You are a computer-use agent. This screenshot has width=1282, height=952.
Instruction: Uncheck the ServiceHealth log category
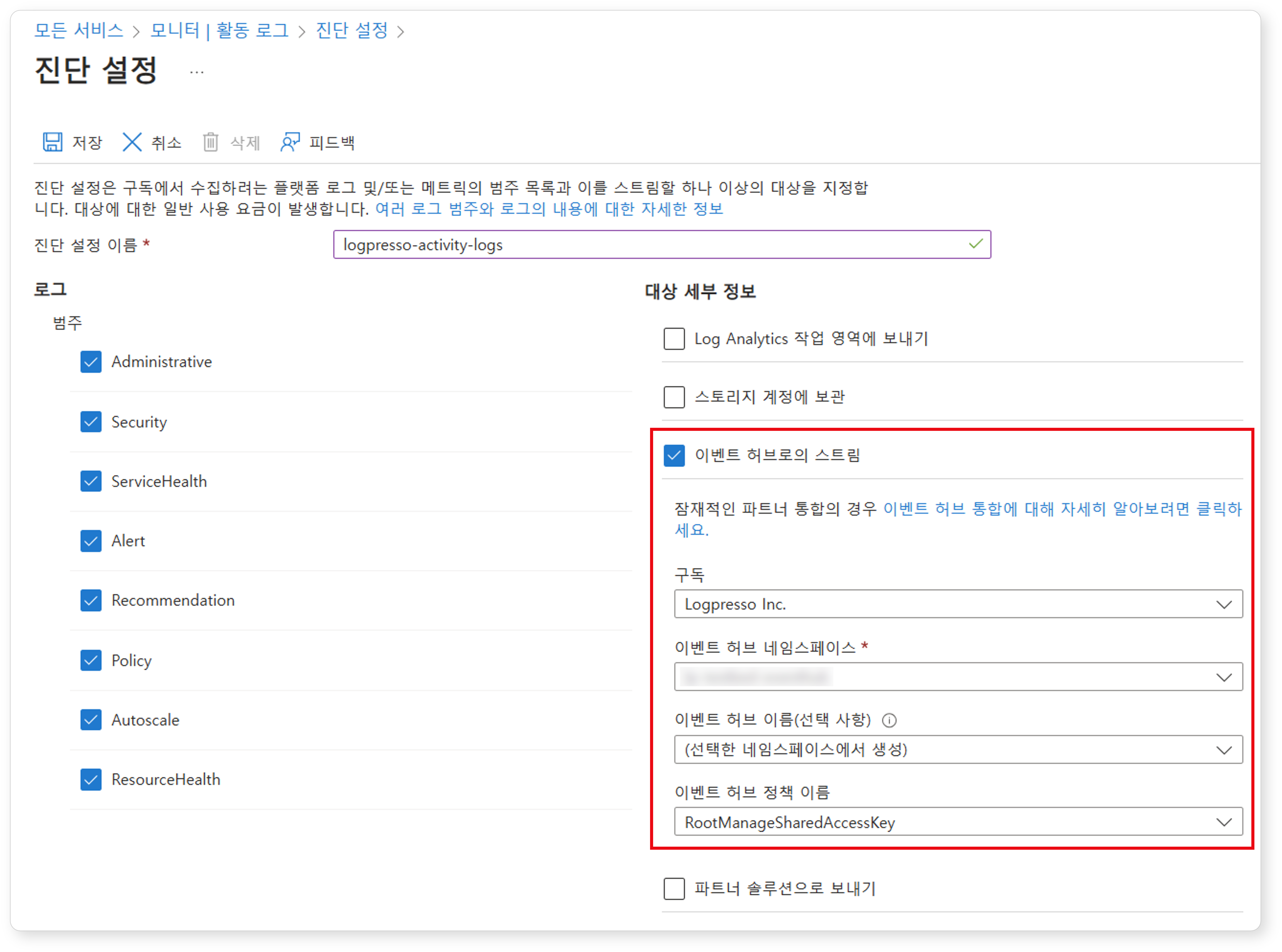tap(91, 481)
